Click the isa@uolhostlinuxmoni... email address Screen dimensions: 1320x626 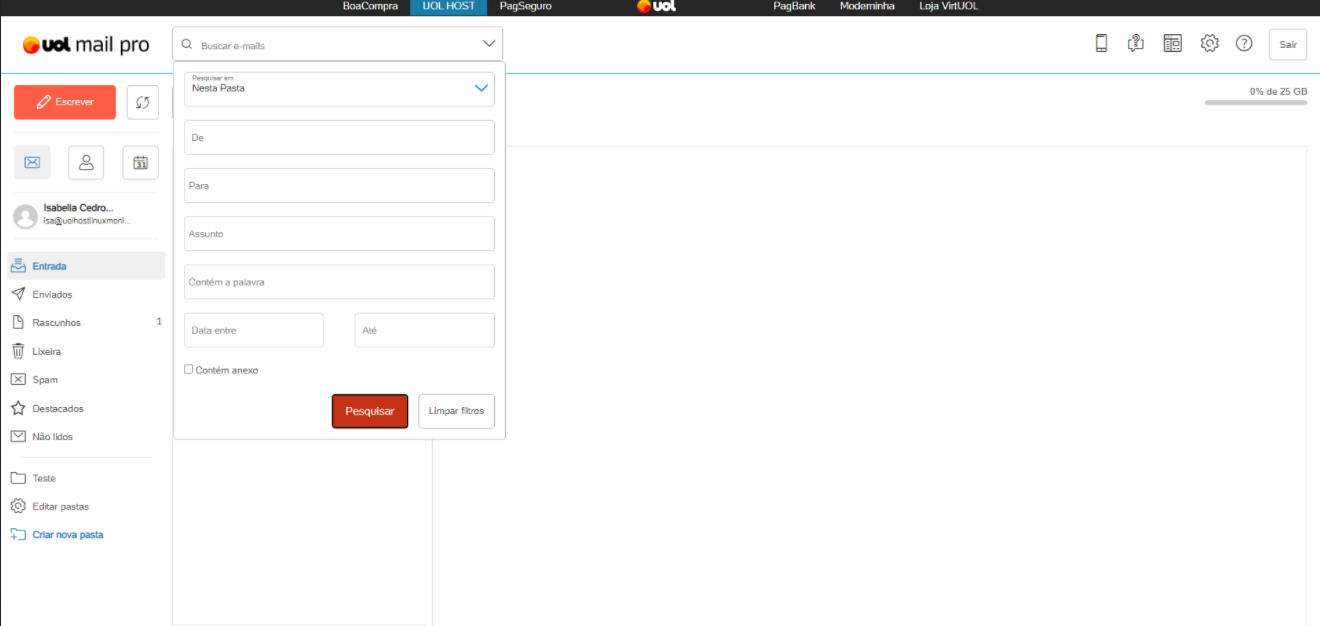pos(87,220)
